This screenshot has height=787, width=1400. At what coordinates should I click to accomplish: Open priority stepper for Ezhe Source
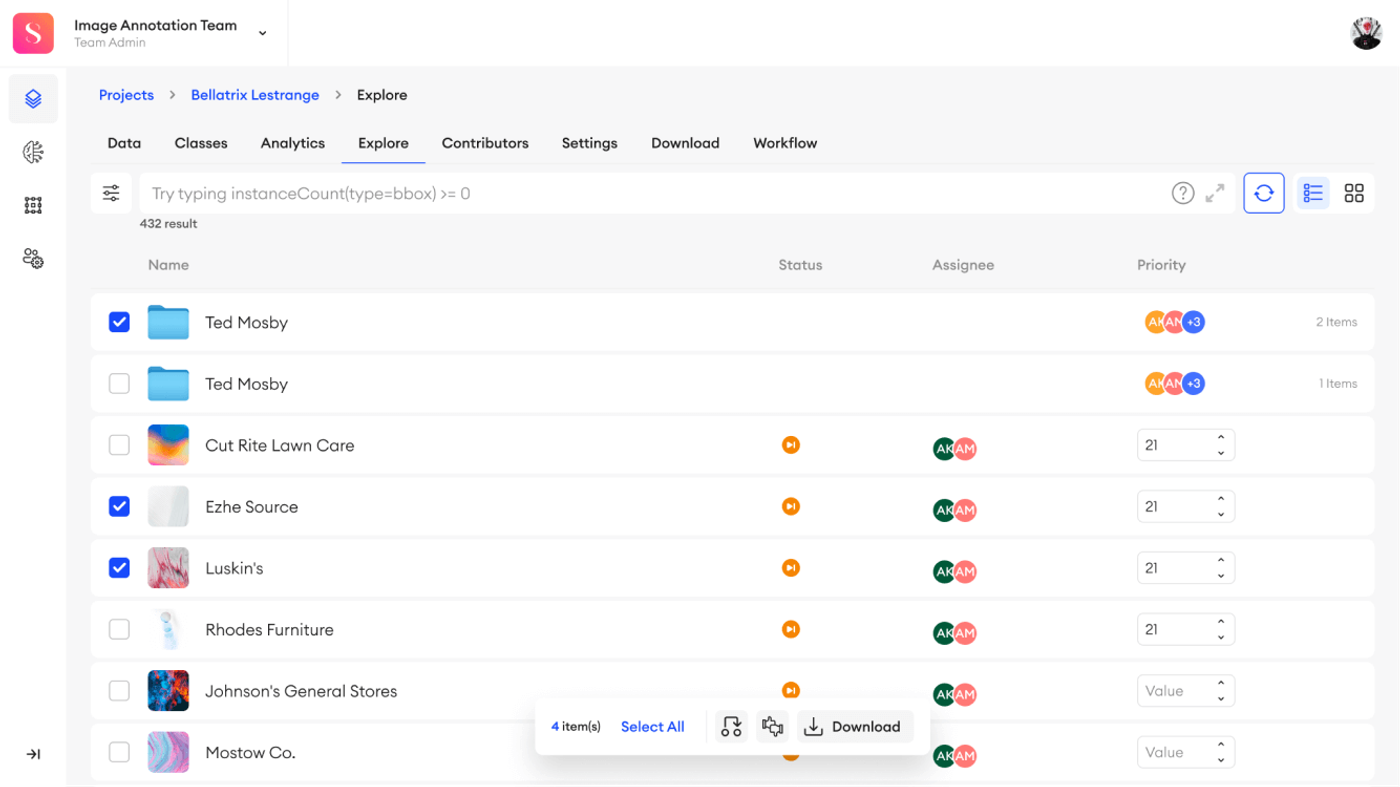coord(1221,507)
